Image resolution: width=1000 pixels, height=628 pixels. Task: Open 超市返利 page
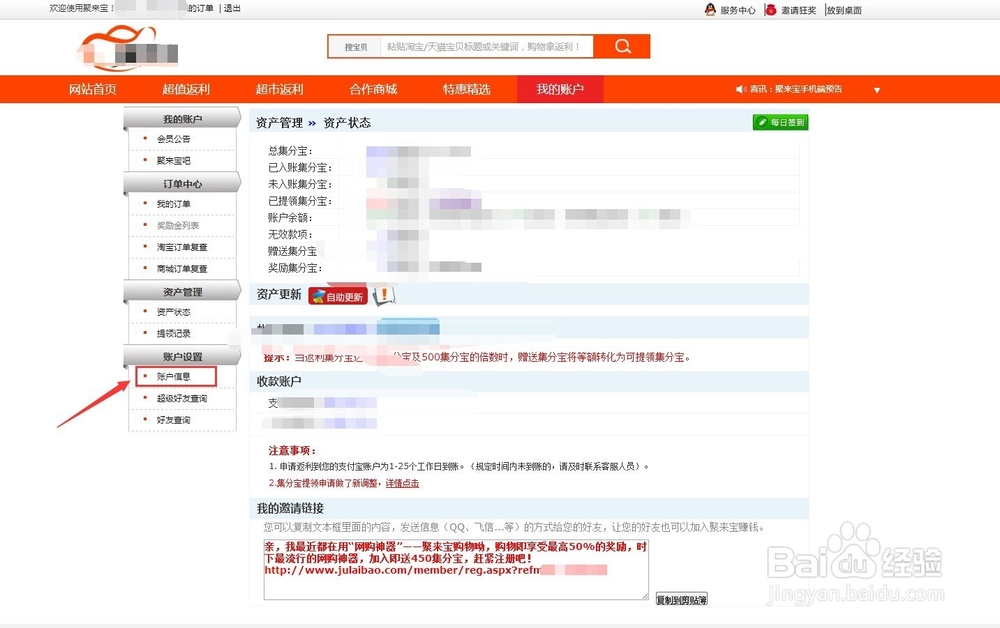click(x=280, y=89)
